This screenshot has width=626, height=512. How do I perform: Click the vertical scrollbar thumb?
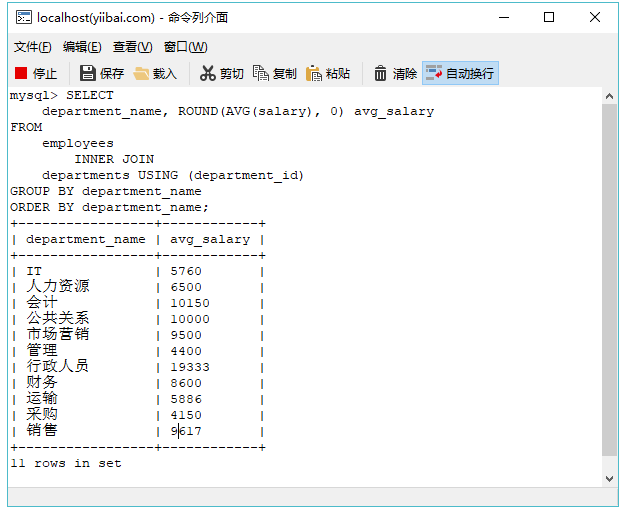[609, 280]
